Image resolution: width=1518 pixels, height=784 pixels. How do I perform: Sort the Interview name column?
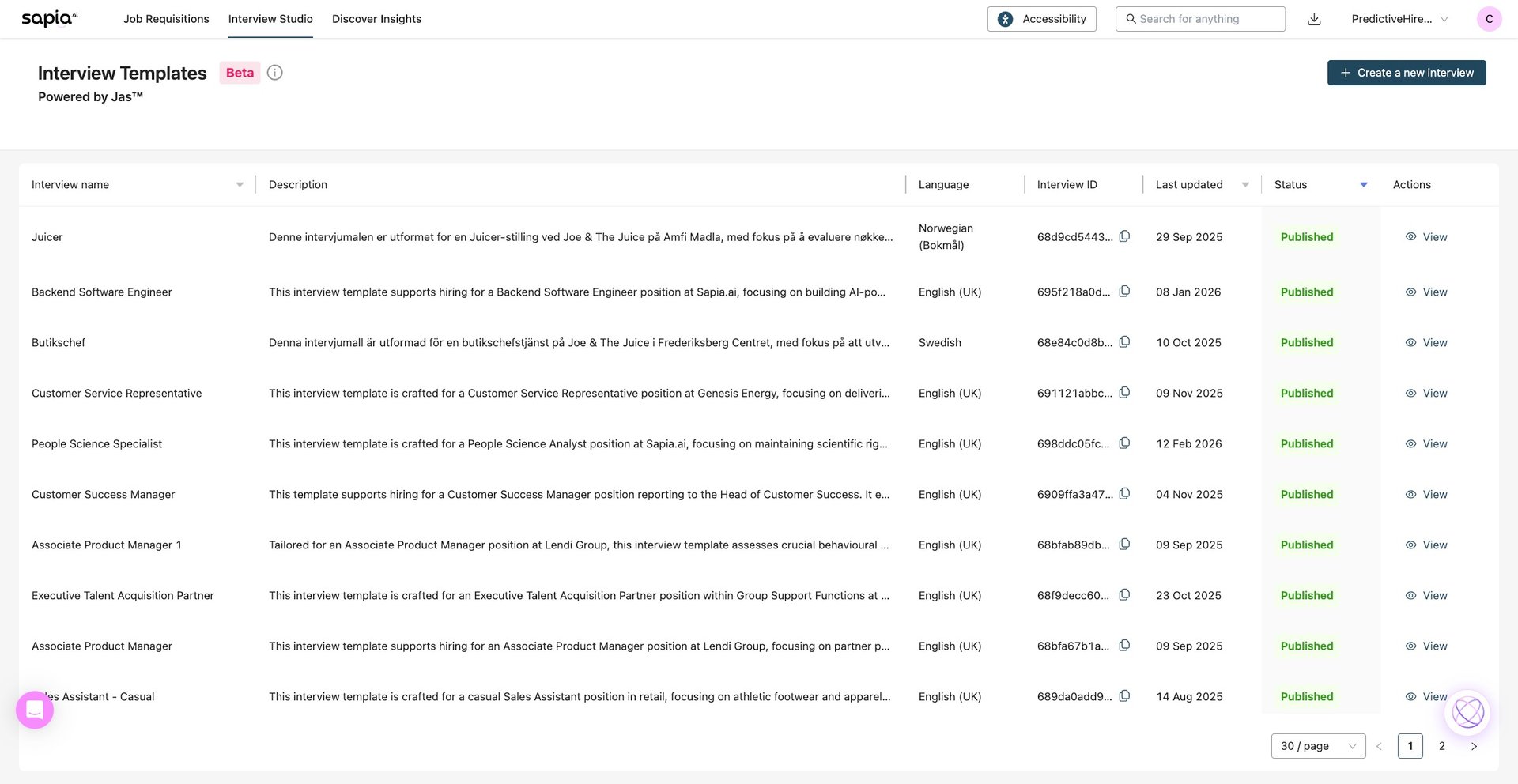pos(240,185)
